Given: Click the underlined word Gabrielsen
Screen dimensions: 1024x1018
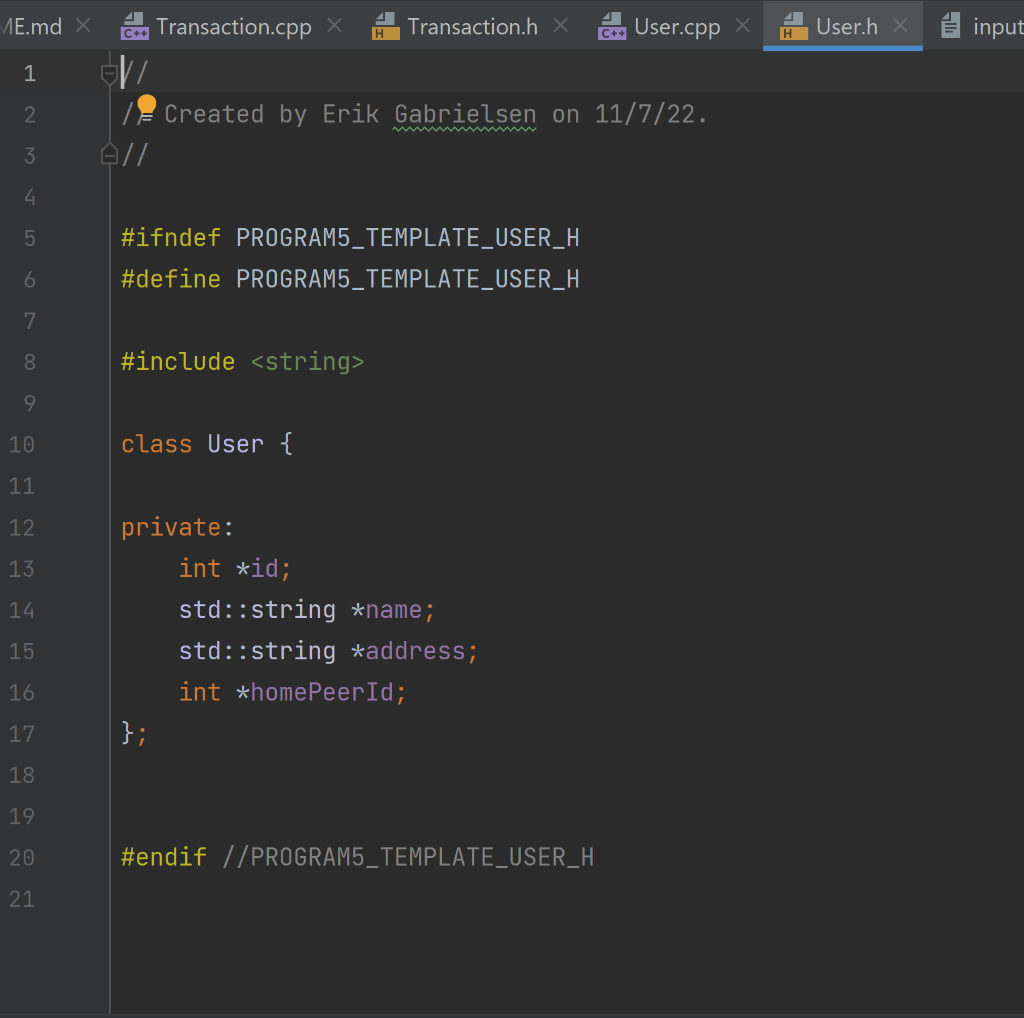Looking at the screenshot, I should click(464, 113).
